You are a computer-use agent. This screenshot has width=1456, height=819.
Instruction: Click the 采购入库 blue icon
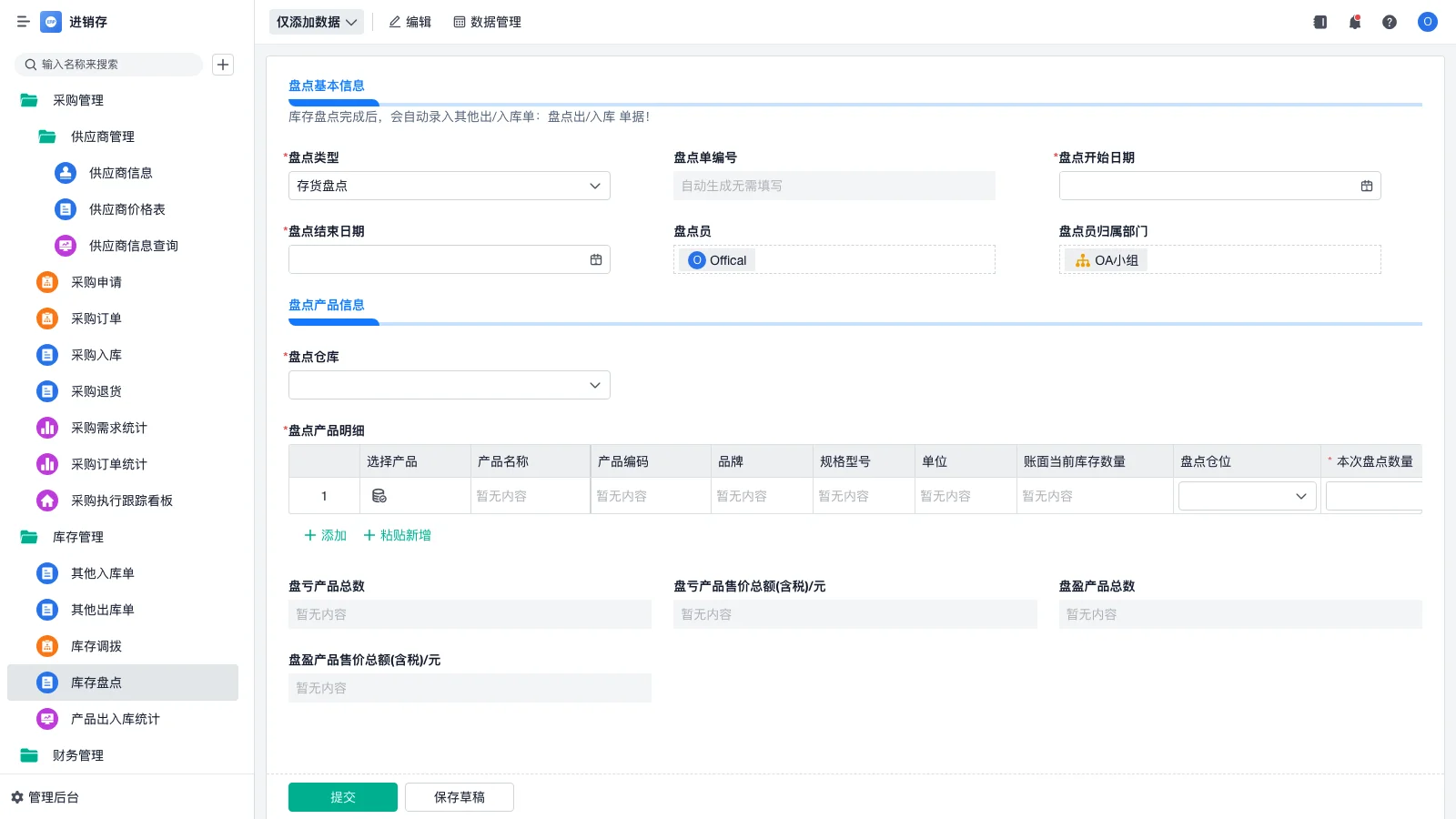point(47,355)
